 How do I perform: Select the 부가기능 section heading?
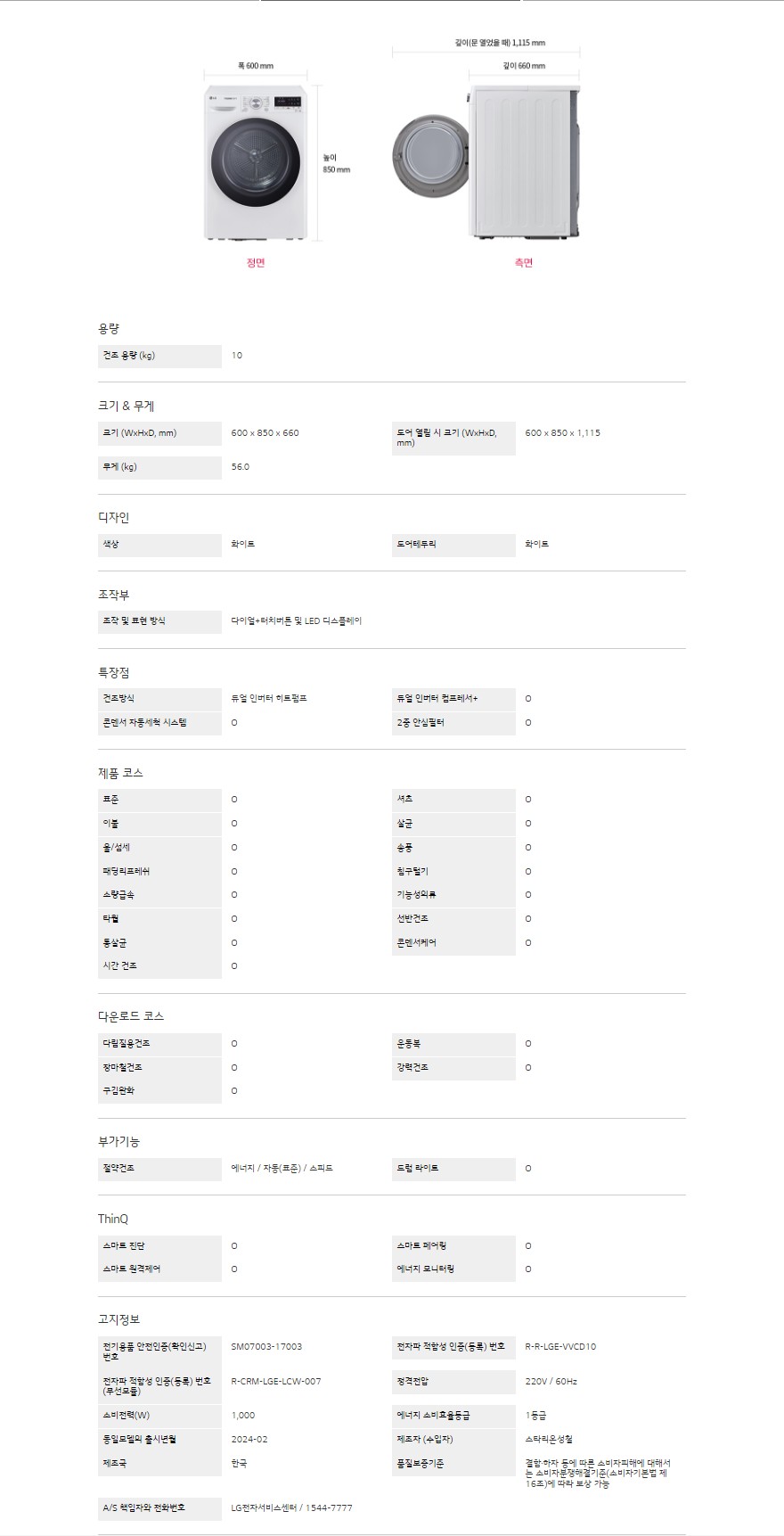[118, 1142]
